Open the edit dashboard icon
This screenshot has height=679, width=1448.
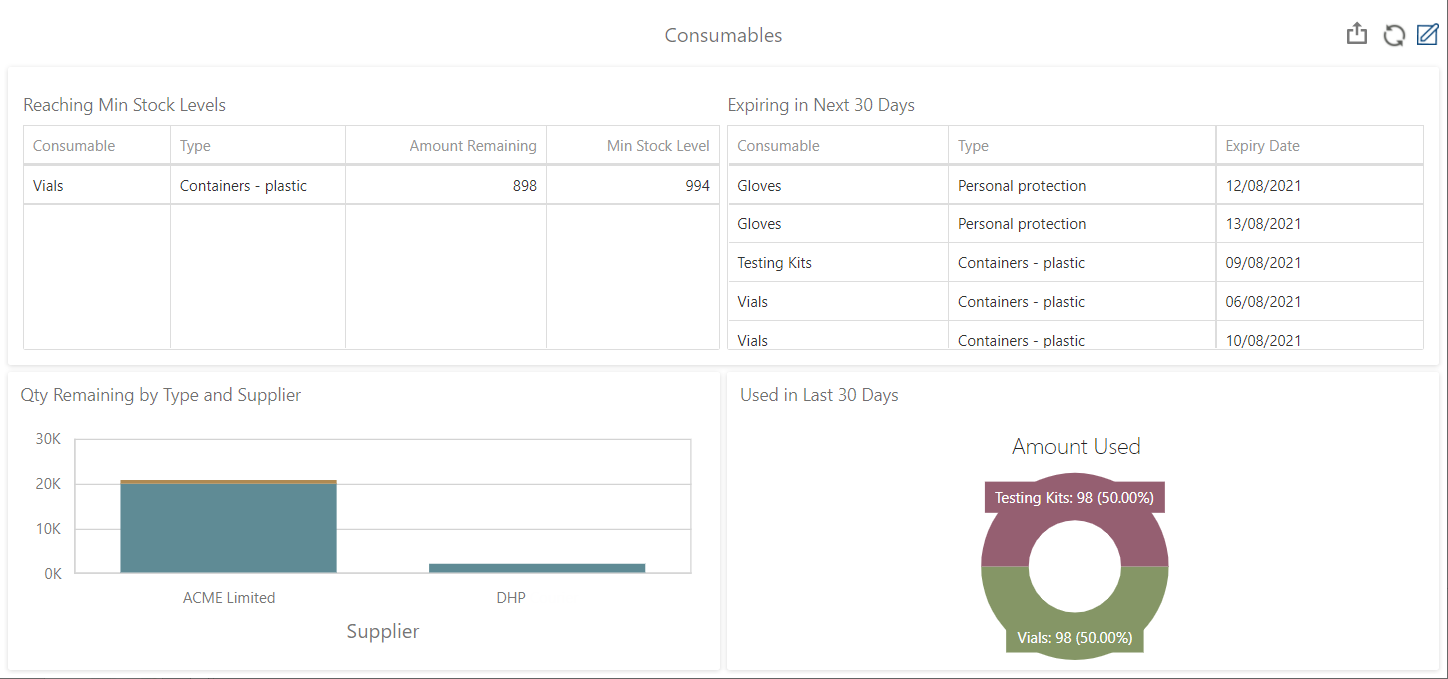[x=1427, y=35]
